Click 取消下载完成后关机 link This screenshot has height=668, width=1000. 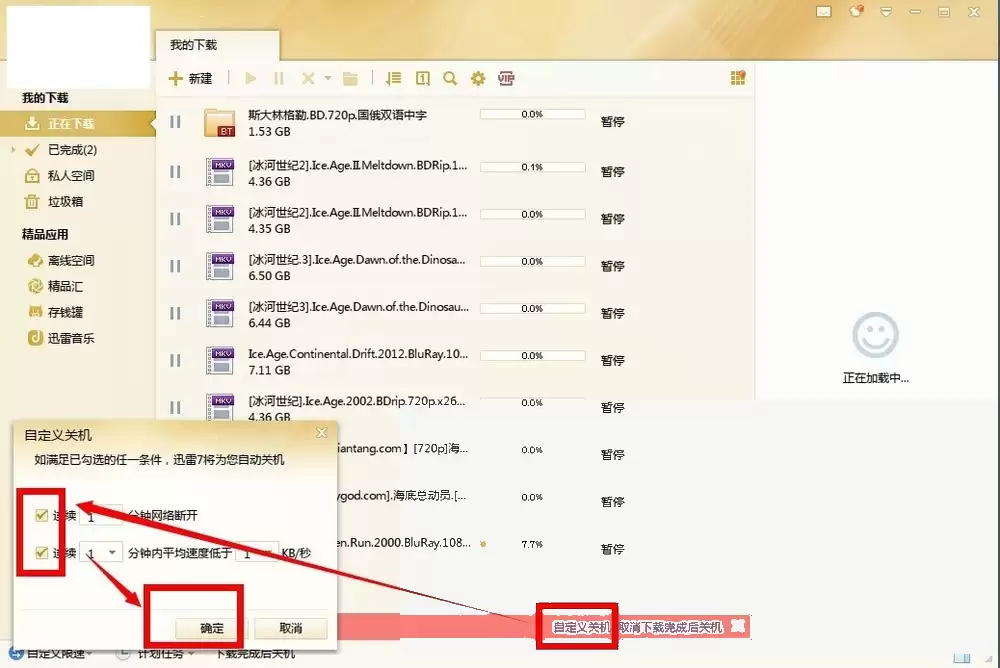[x=671, y=627]
